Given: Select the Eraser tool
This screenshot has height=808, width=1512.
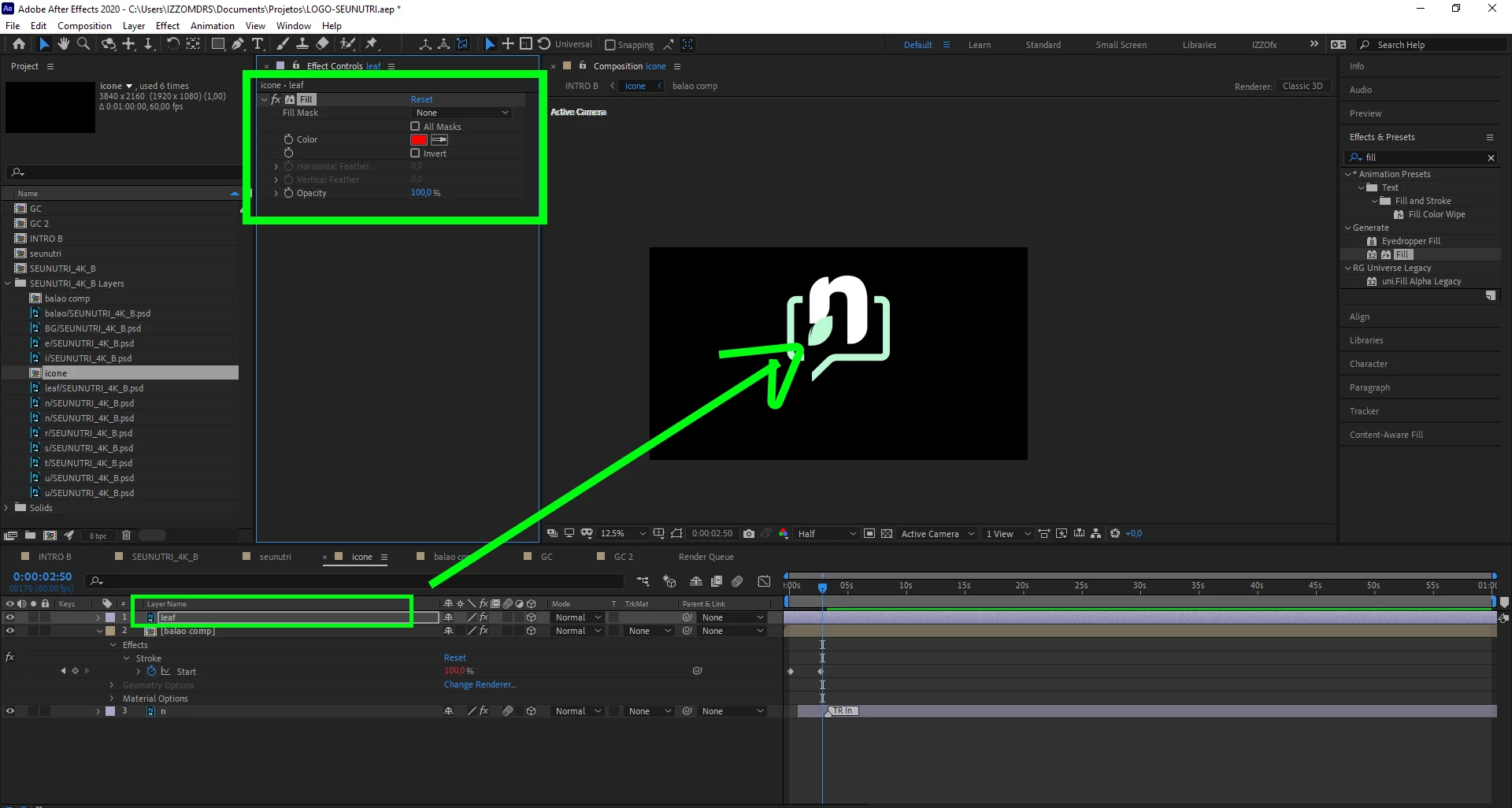Looking at the screenshot, I should [x=322, y=44].
